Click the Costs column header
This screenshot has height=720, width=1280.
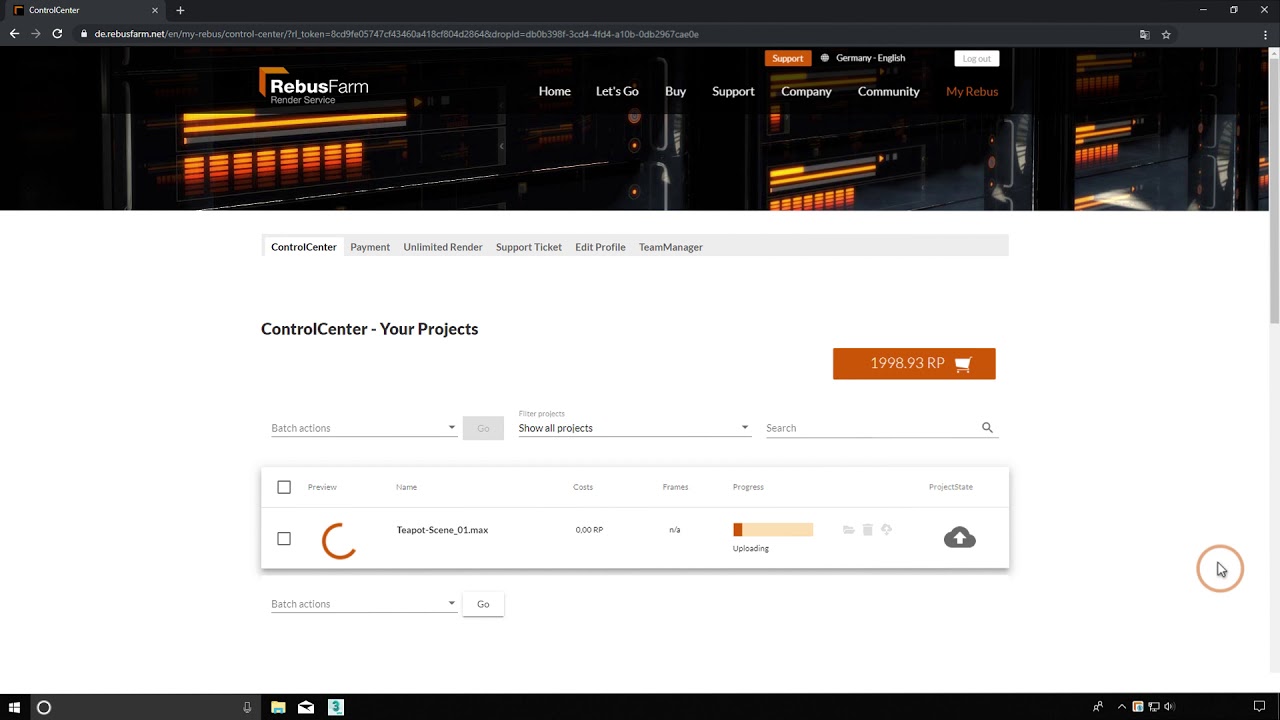(x=583, y=487)
